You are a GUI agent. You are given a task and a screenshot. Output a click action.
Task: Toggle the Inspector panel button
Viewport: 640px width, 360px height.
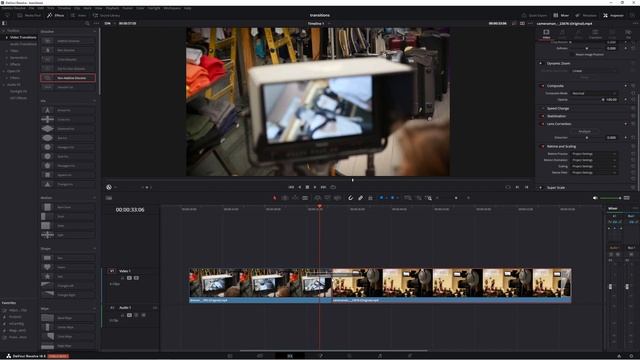tap(613, 15)
